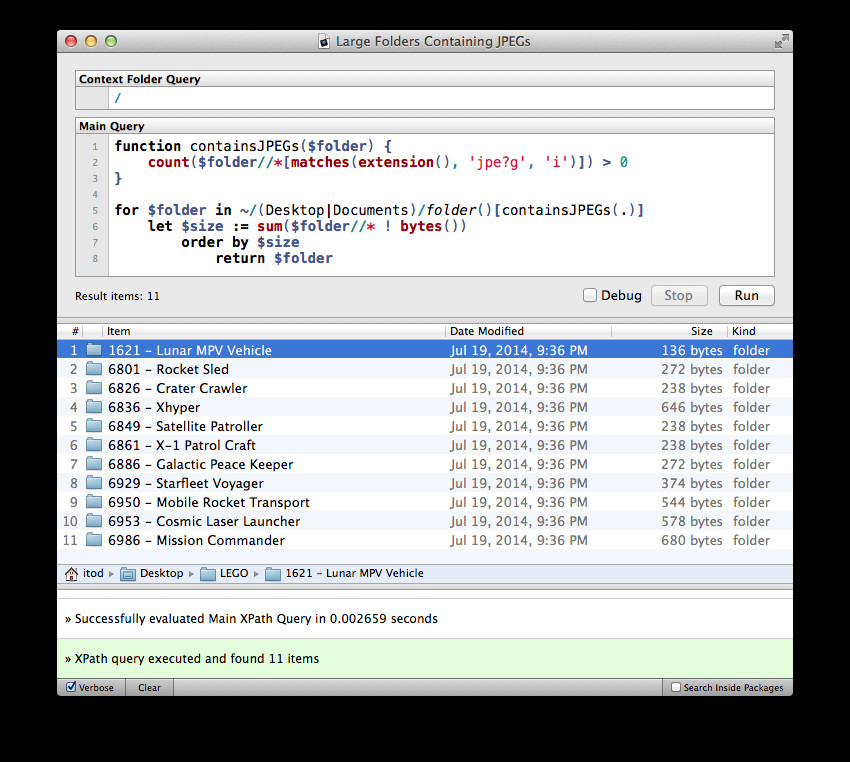Select the row named 6950 – Mobile Rocket Transport
Screen dimensions: 850x762
[425, 502]
